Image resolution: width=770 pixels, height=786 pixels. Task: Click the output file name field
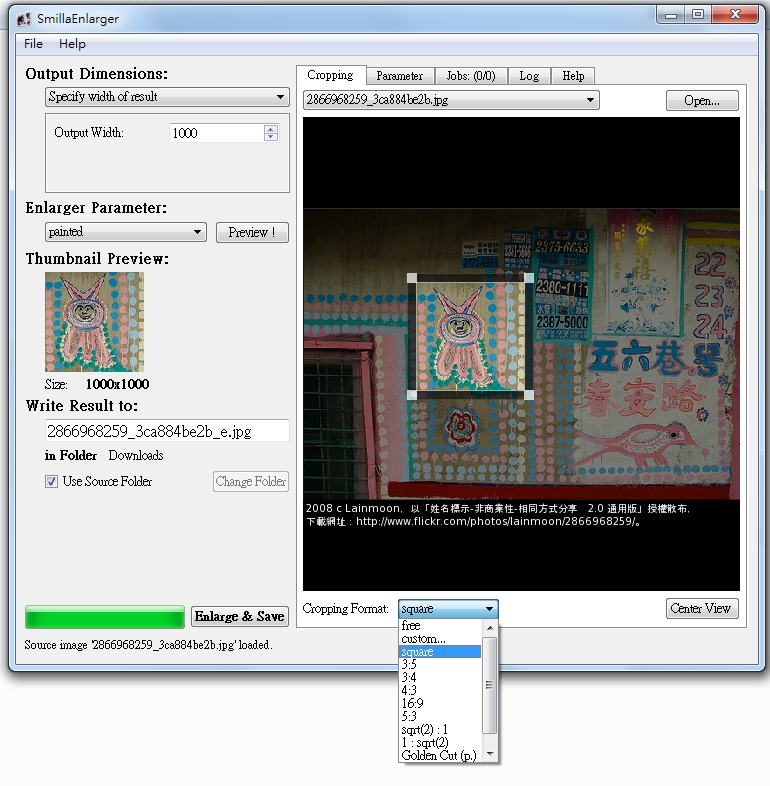click(x=167, y=431)
